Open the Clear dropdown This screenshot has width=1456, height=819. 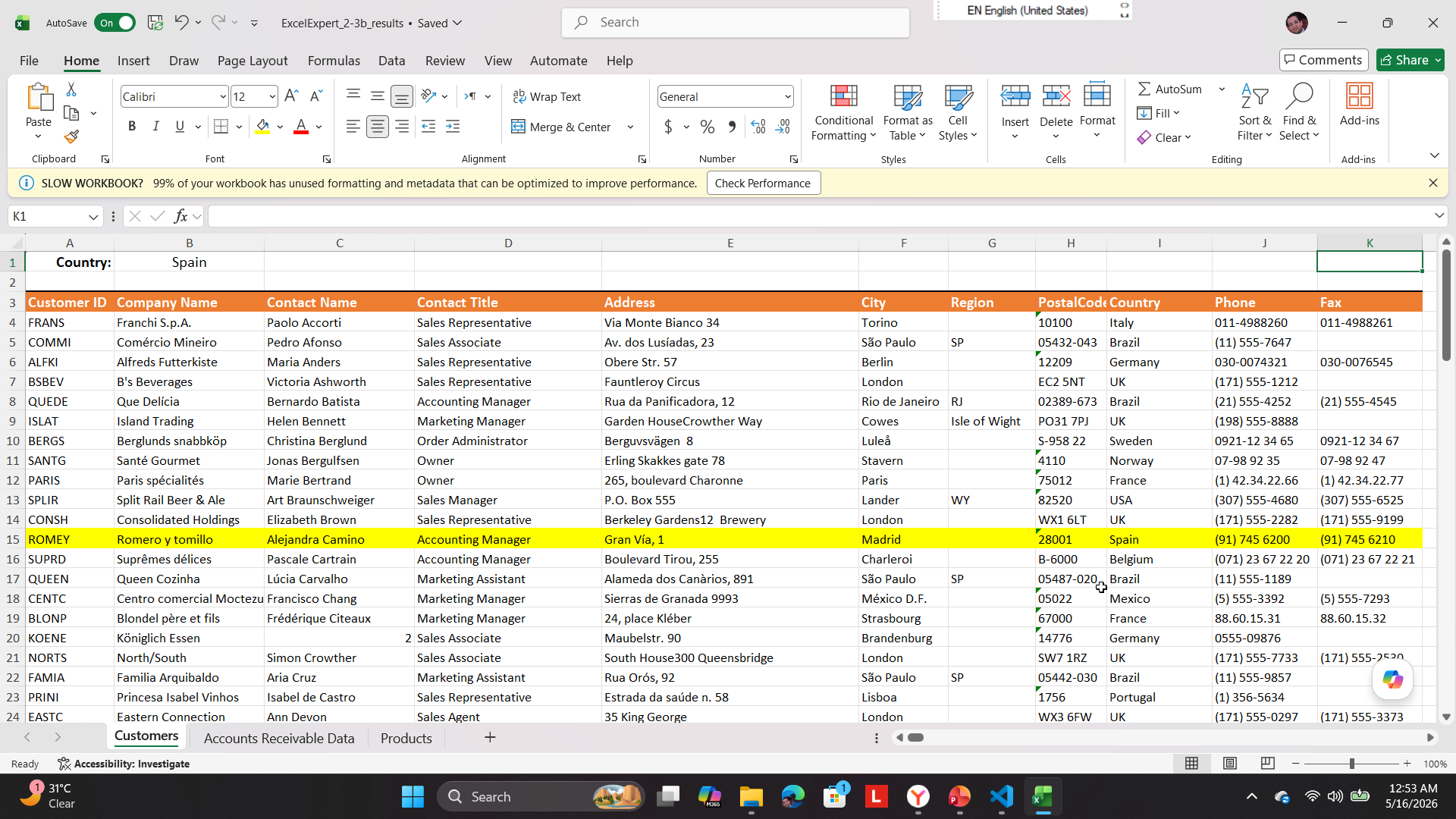pyautogui.click(x=1165, y=137)
